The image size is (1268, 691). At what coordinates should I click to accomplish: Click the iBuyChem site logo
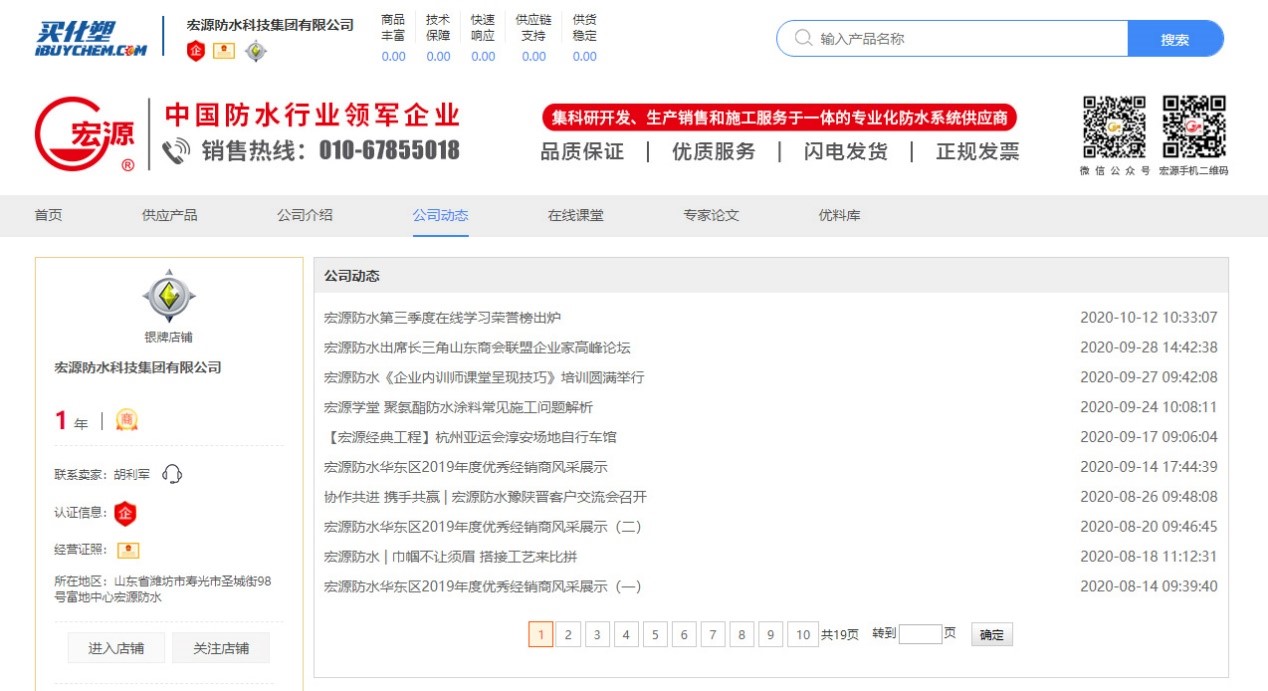click(x=91, y=38)
